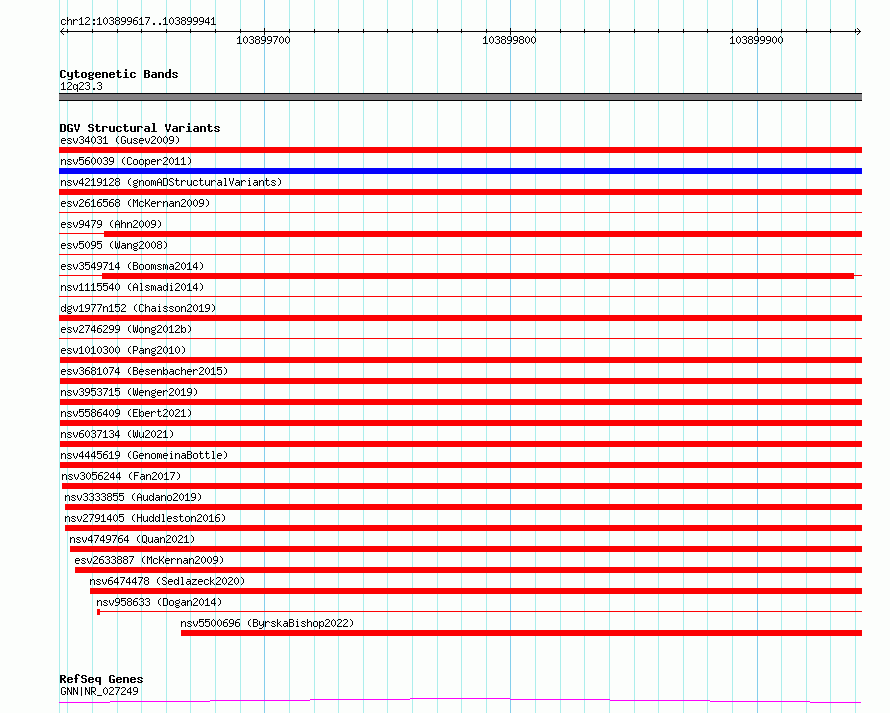Open variant dgv1977n152 (Chaisson2019)

138,308
